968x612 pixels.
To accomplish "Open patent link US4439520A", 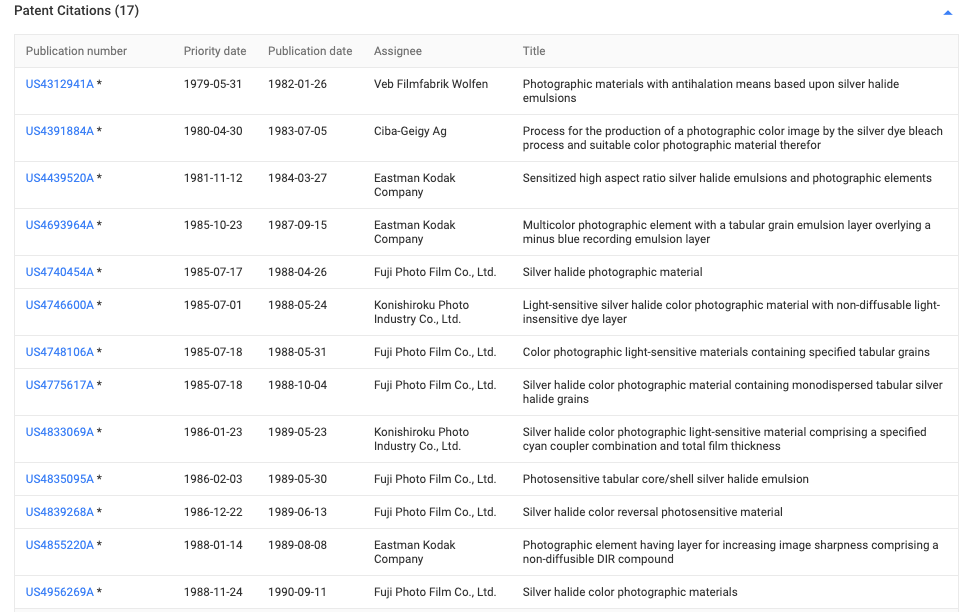I will tap(60, 178).
